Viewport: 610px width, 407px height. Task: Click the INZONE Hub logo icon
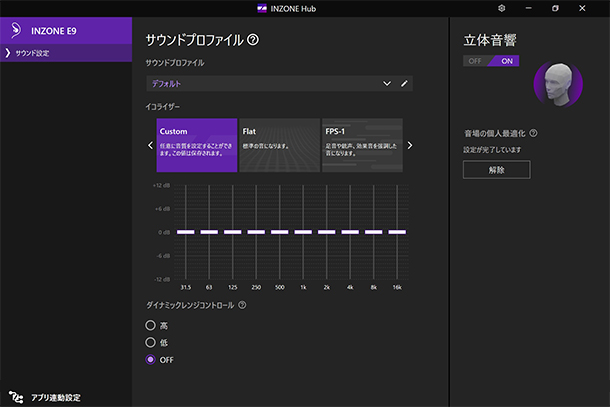coord(262,9)
